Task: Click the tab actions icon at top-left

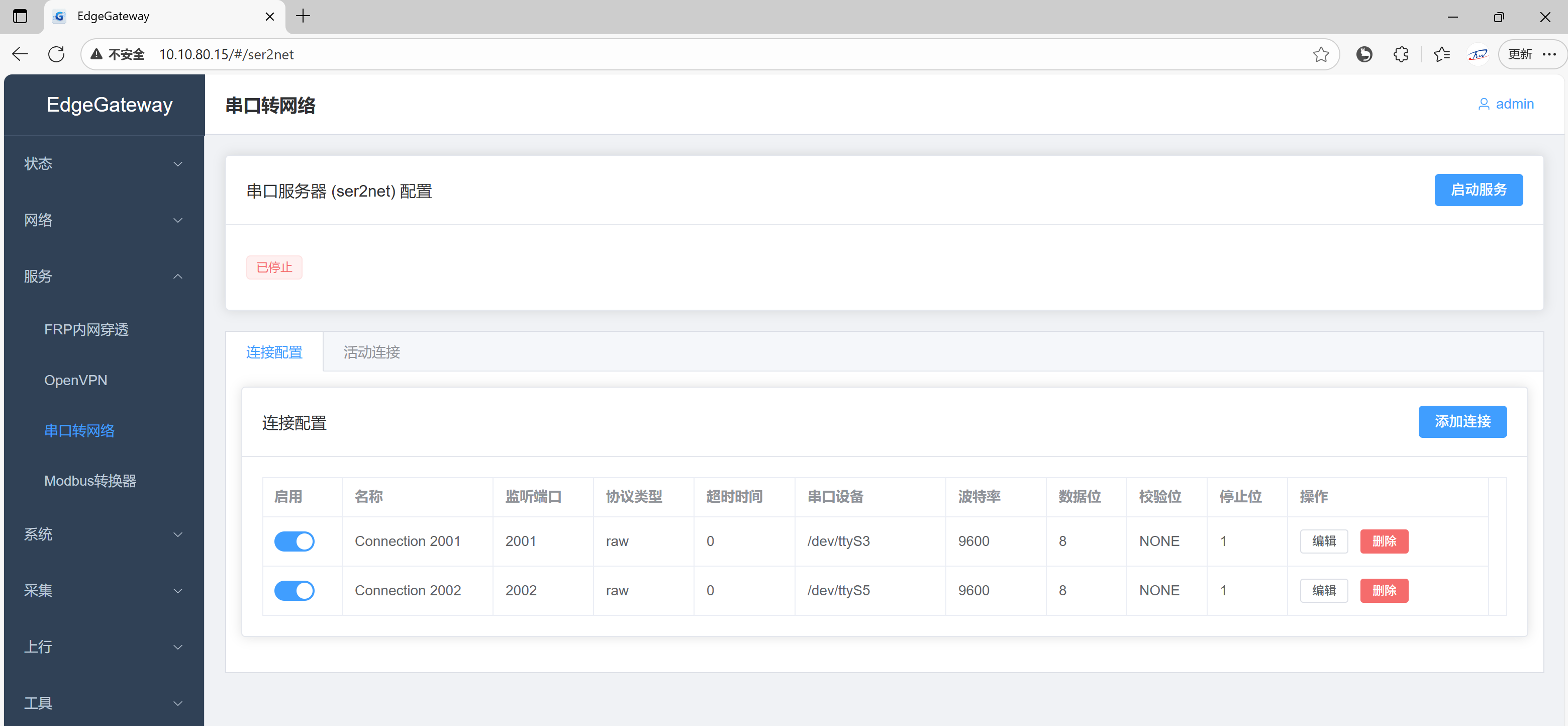Action: click(20, 17)
